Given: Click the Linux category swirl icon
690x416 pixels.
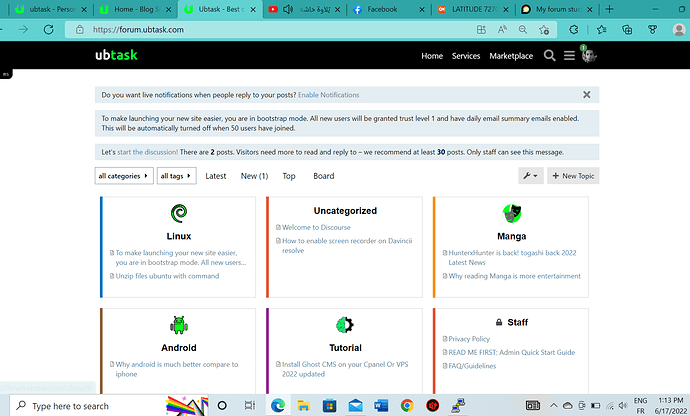Looking at the screenshot, I should [x=179, y=214].
